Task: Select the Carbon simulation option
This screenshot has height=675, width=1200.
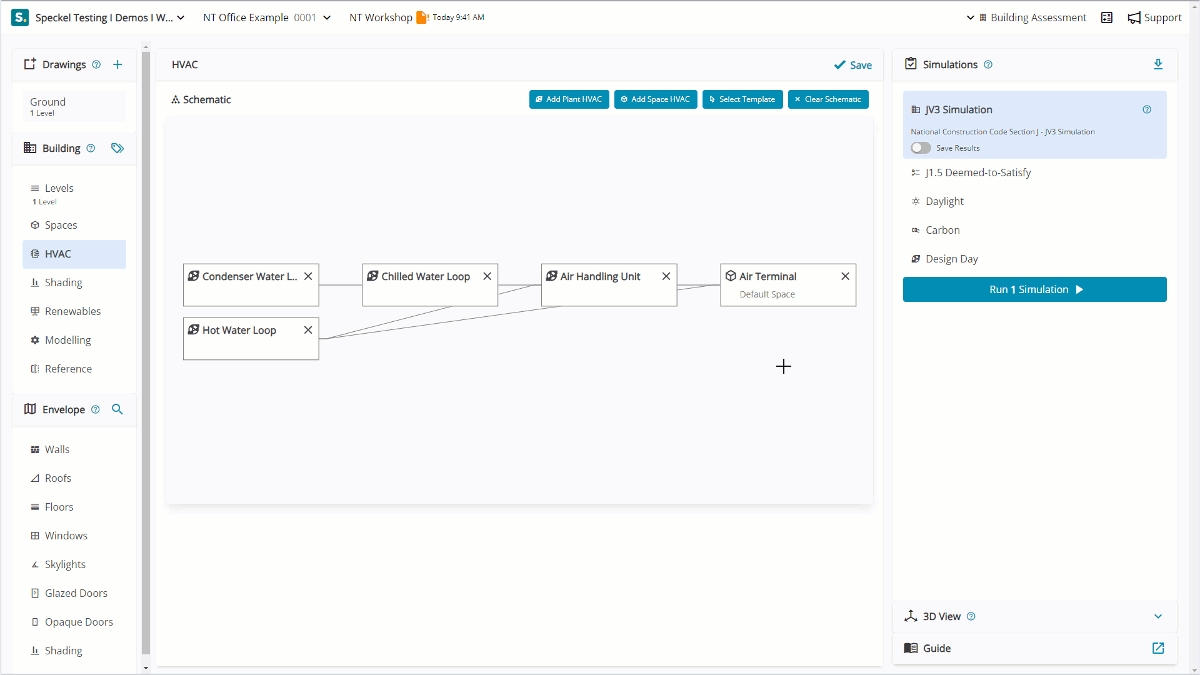Action: 942,230
